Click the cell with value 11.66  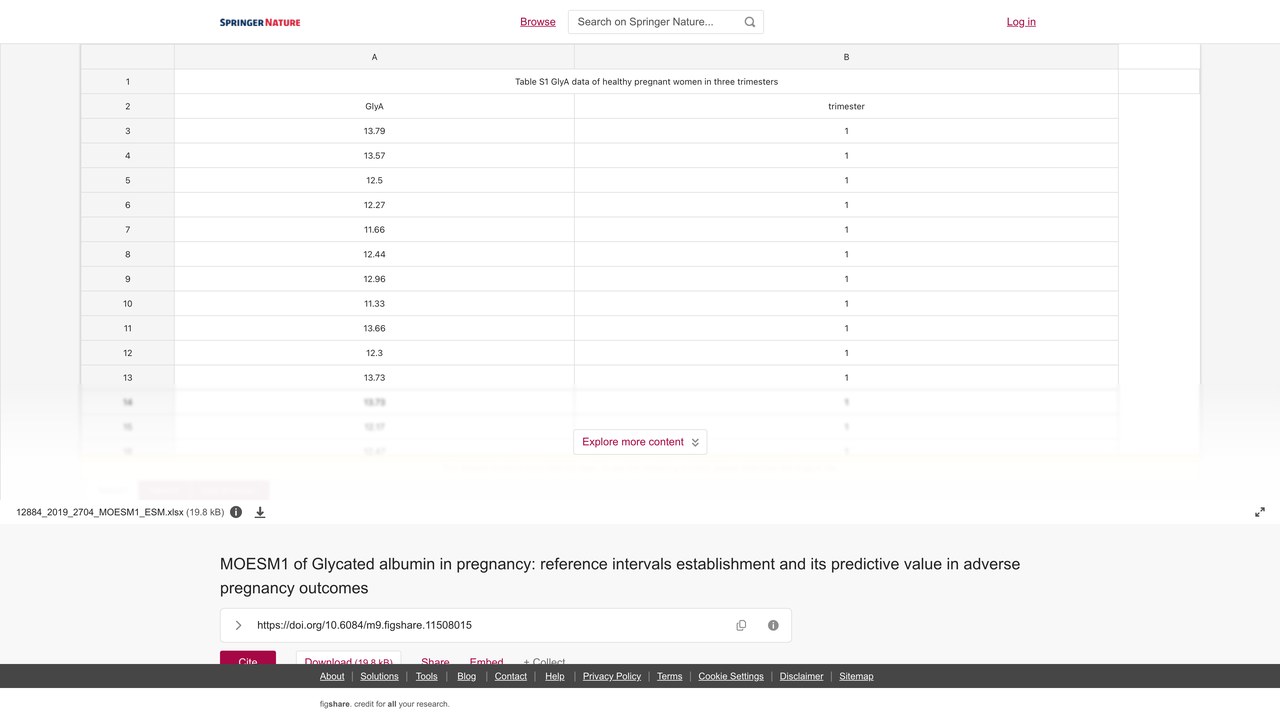pyautogui.click(x=374, y=230)
